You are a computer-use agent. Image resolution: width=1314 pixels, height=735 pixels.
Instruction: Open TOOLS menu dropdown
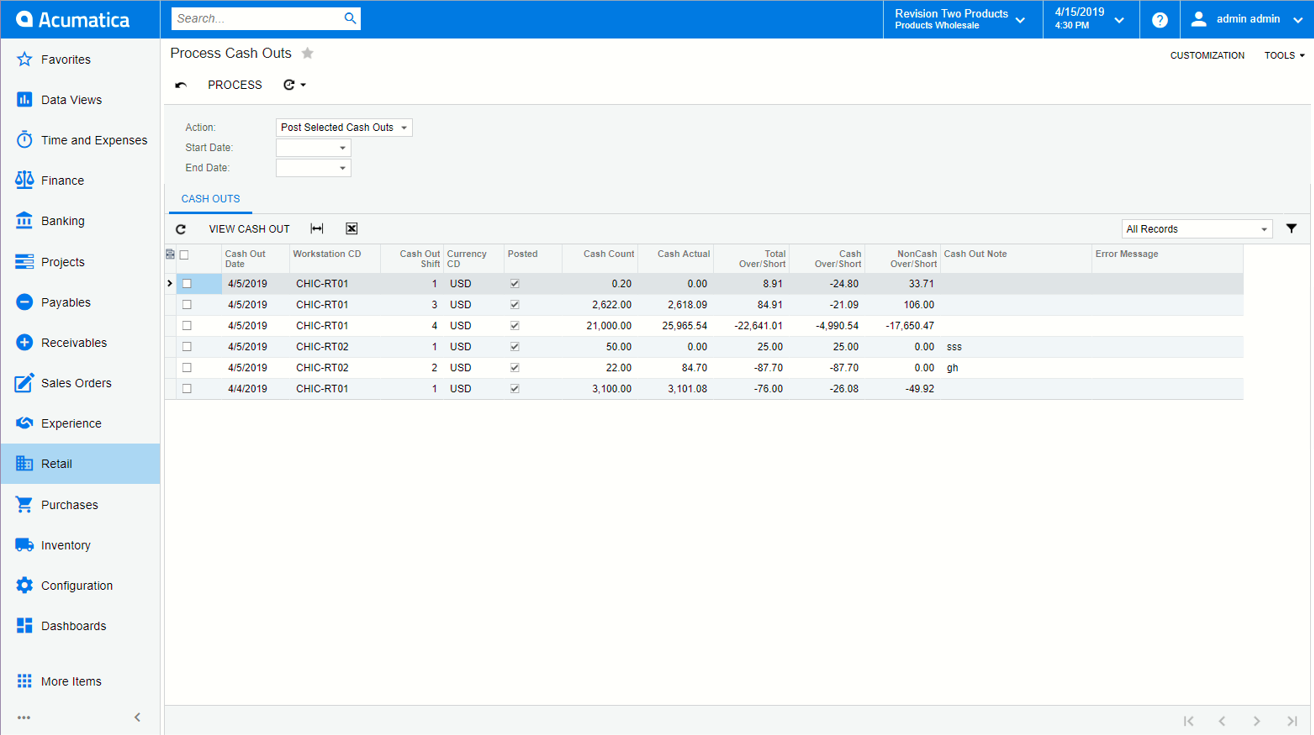(x=1285, y=56)
